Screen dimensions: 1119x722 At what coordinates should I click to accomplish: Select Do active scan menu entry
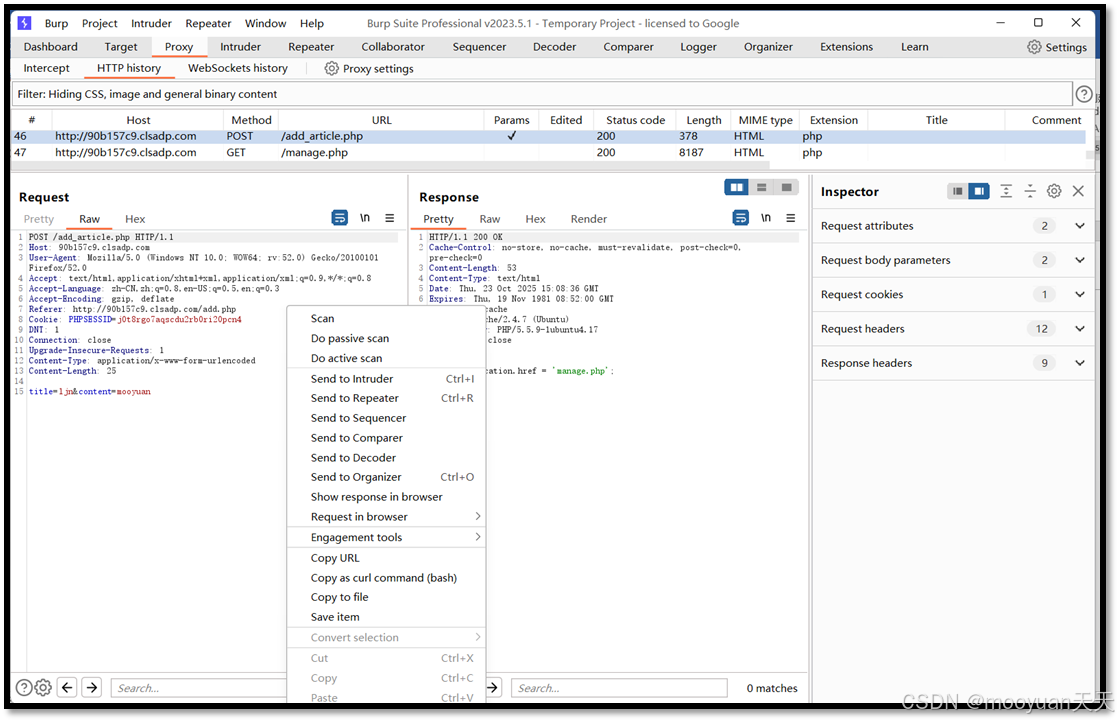(x=386, y=358)
